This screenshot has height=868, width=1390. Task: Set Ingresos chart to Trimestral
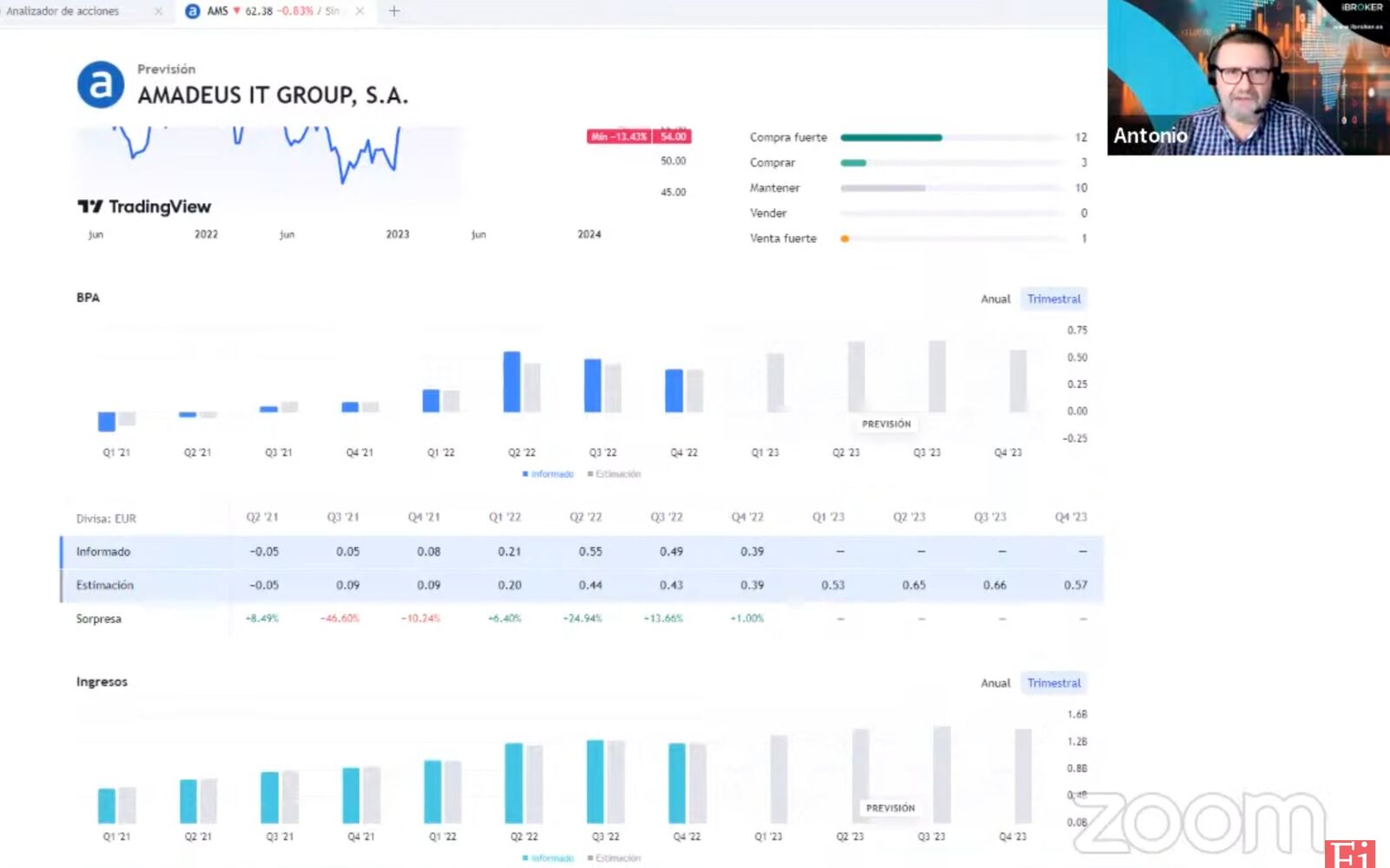[1054, 683]
